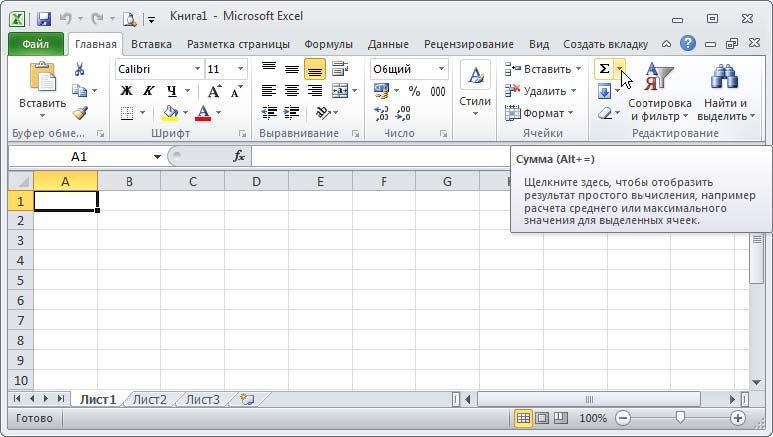This screenshot has width=773, height=437.
Task: Click the green Файл button
Action: (x=35, y=44)
